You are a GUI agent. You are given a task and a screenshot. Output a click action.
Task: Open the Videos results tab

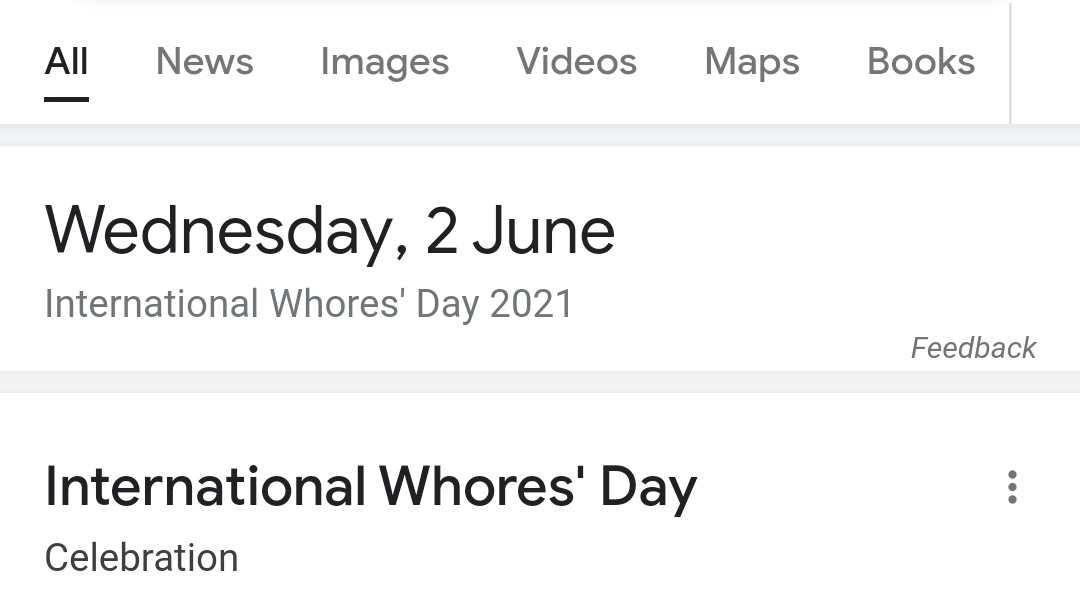point(577,62)
